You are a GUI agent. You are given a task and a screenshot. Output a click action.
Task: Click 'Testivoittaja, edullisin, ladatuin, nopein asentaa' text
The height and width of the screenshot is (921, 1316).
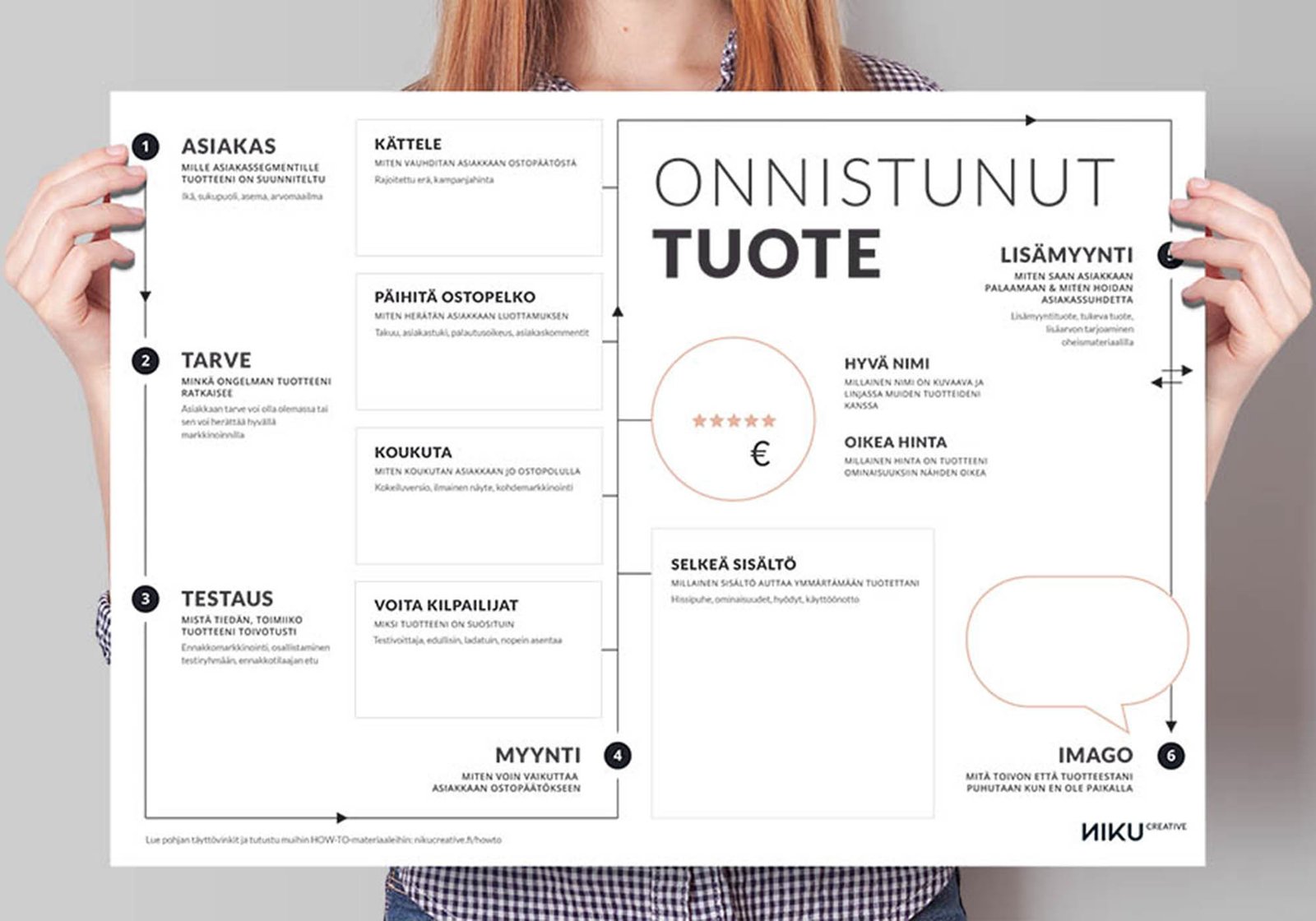click(468, 641)
